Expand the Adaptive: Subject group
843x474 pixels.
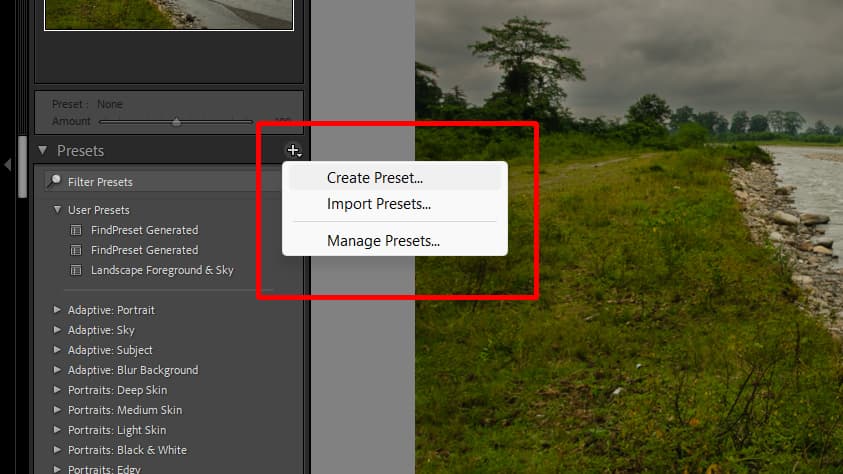pyautogui.click(x=57, y=349)
